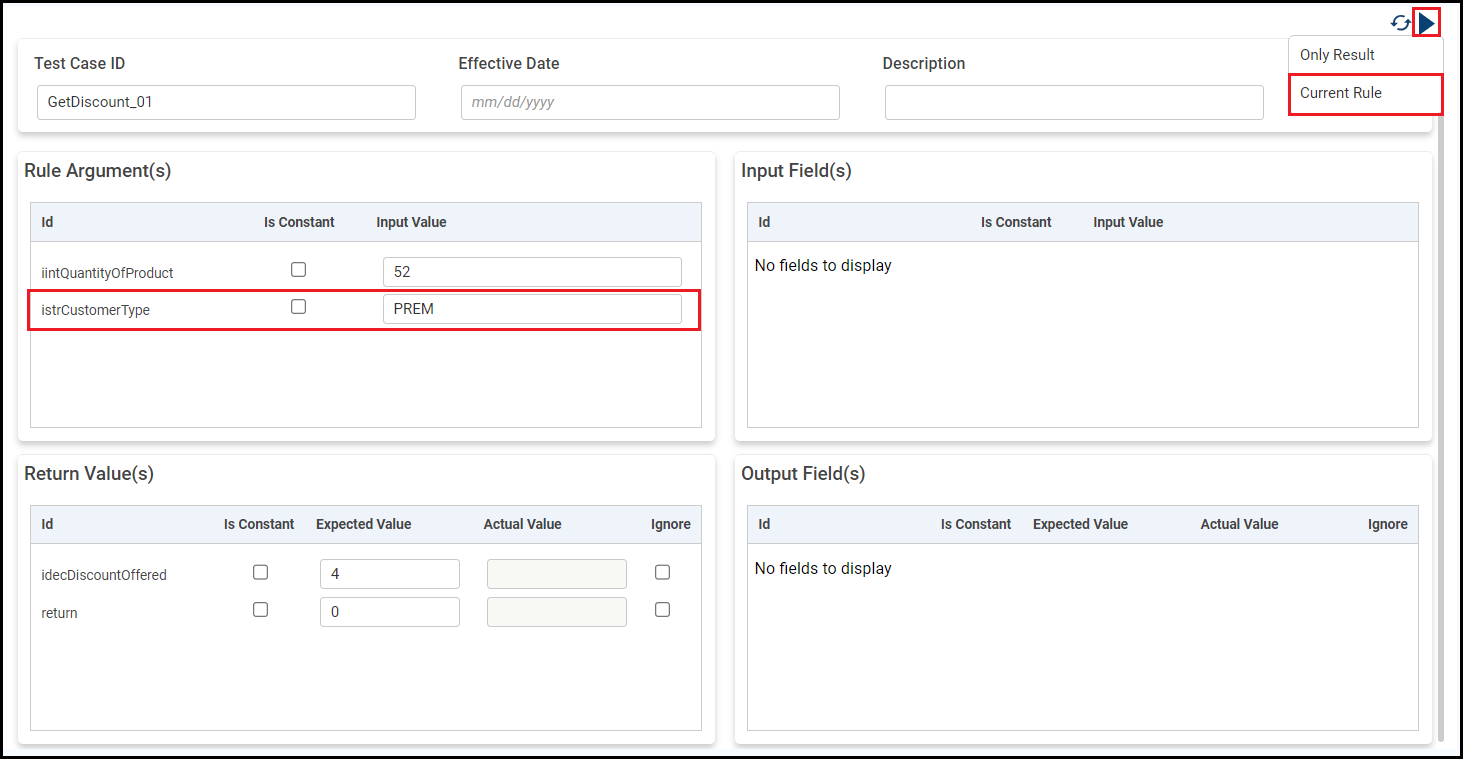Enable Ignore for the return row
Viewport: 1463px width, 759px height.
[x=662, y=609]
